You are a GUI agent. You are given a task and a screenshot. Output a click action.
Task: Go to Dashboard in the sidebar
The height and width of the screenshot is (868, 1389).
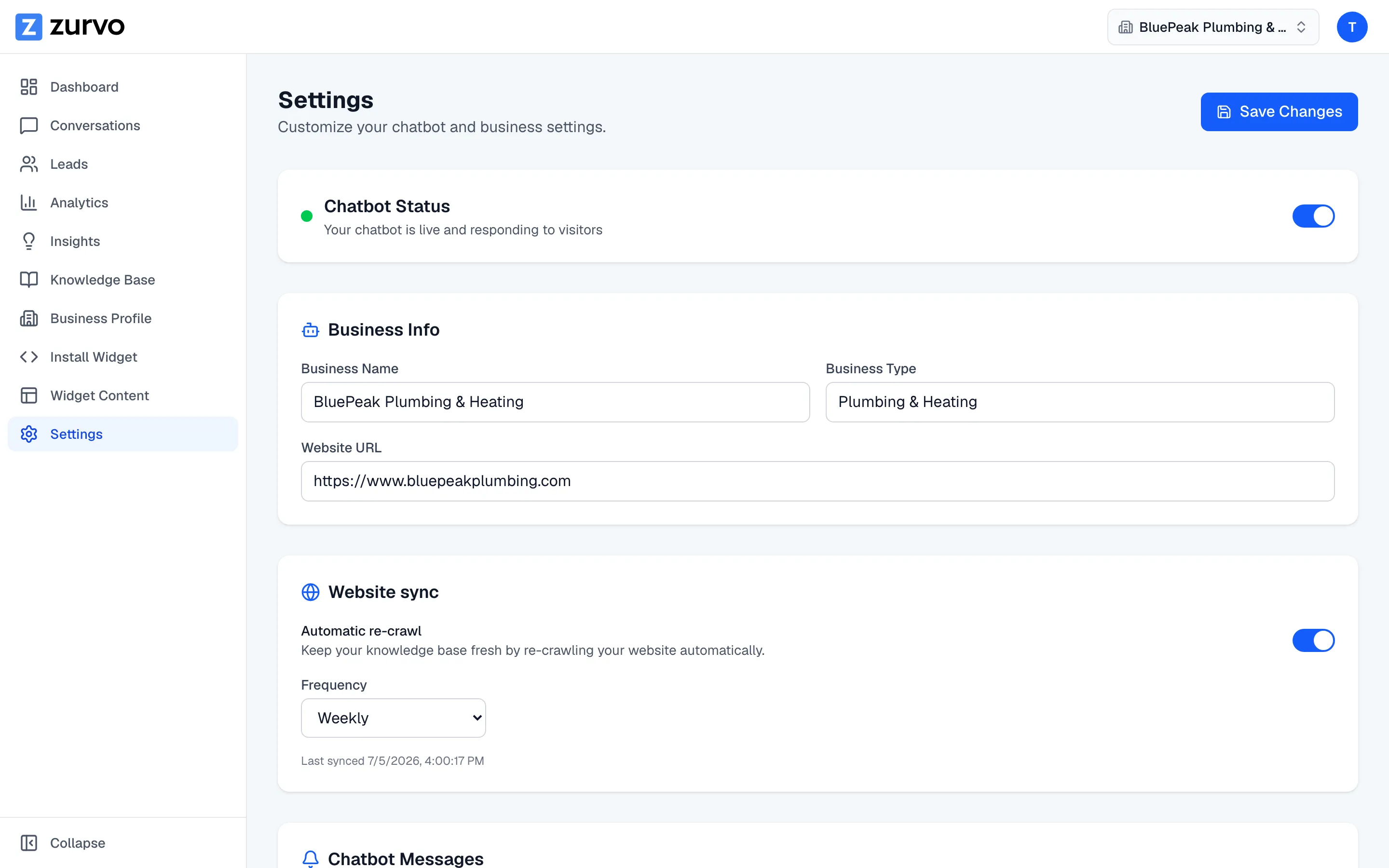[x=123, y=87]
